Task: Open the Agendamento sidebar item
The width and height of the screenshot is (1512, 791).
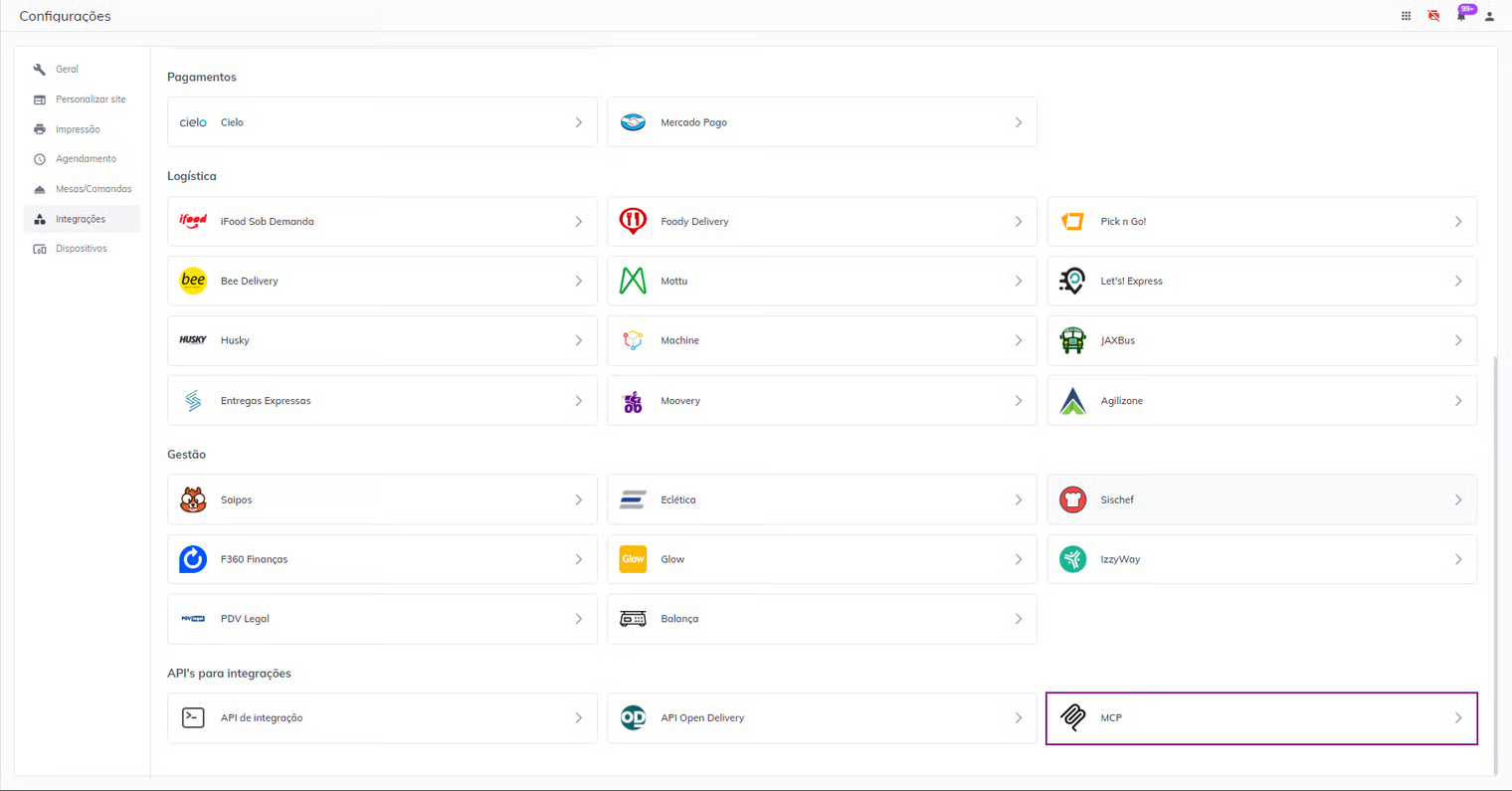Action: [82, 159]
